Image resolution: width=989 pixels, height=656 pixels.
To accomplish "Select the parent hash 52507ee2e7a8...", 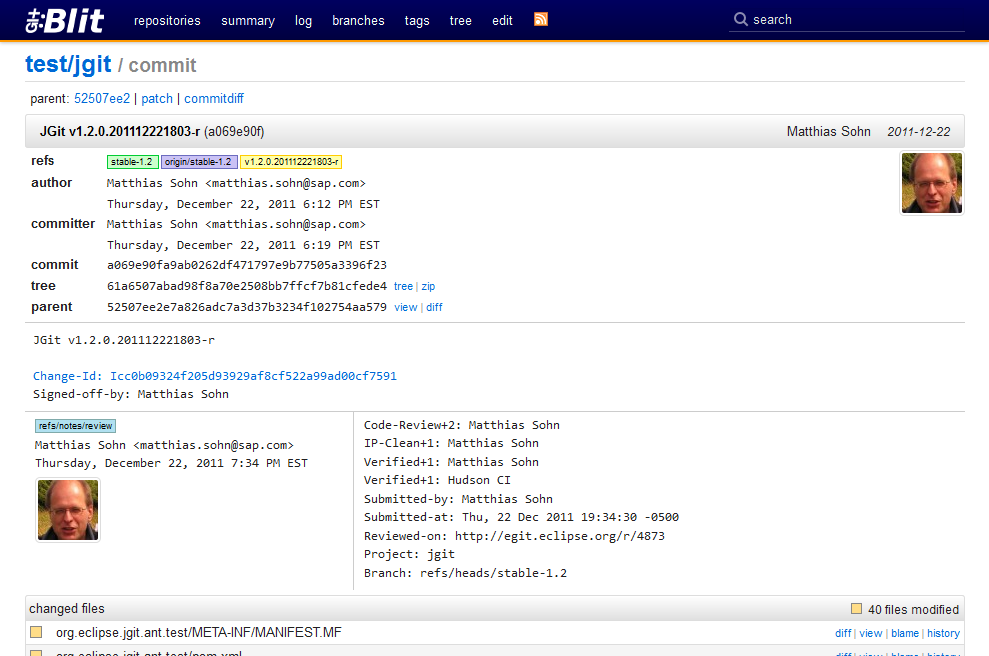I will pyautogui.click(x=247, y=307).
